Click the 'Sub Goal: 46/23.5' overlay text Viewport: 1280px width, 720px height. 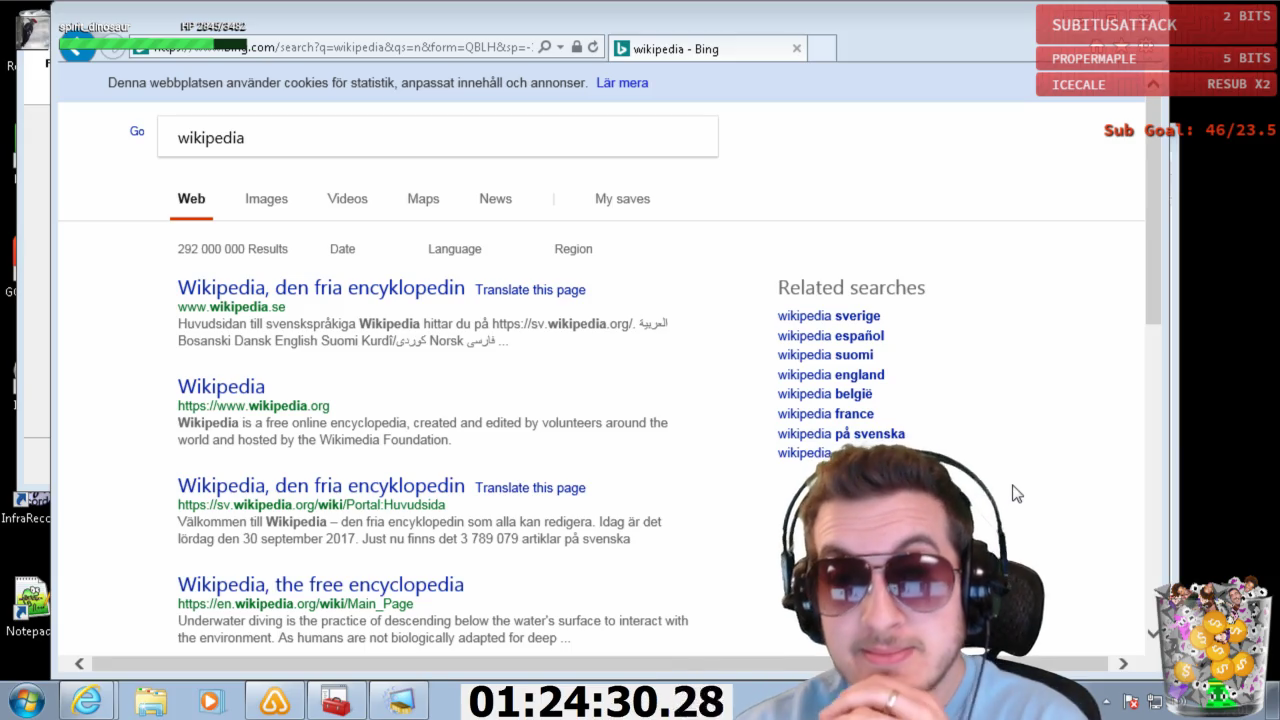(1190, 131)
